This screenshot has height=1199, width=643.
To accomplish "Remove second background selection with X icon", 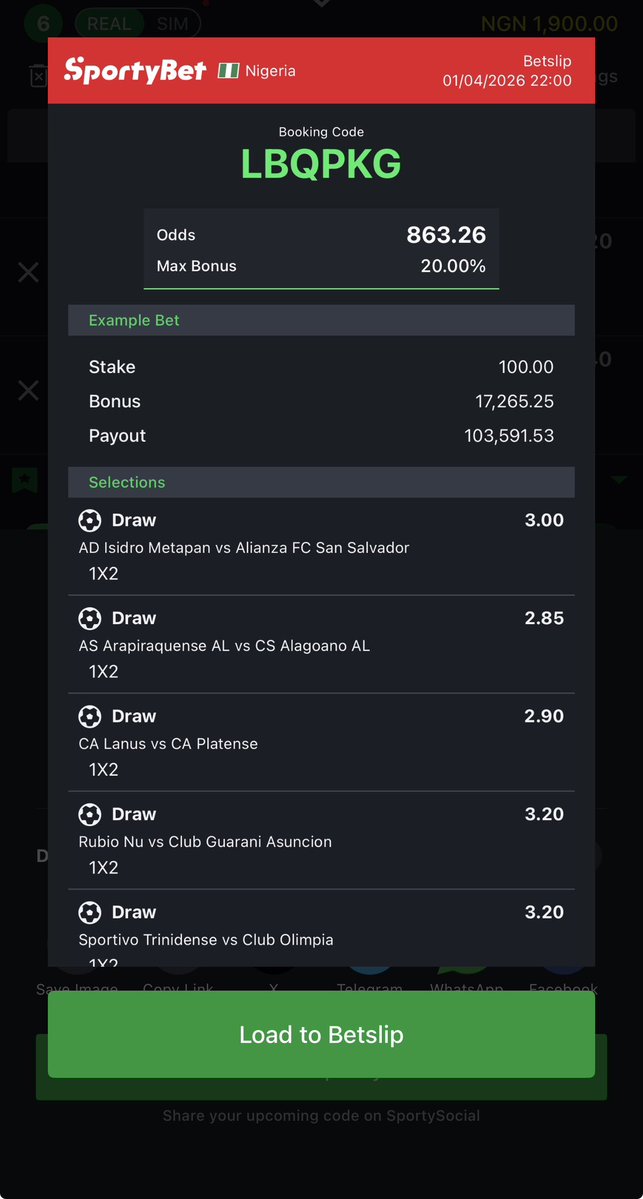I will click(28, 391).
